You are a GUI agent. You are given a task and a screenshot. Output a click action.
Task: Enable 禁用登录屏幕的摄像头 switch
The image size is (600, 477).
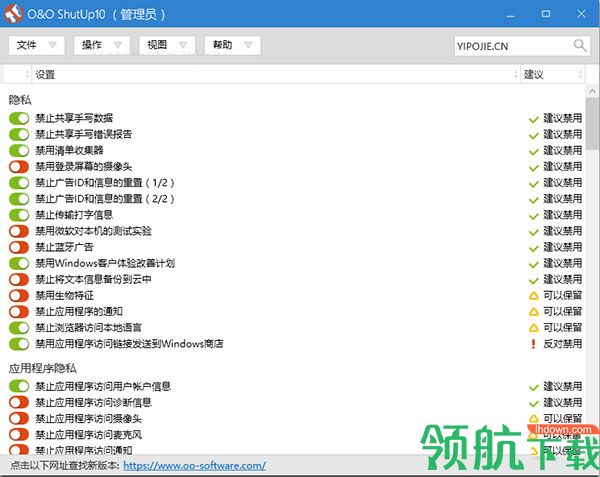click(x=19, y=166)
